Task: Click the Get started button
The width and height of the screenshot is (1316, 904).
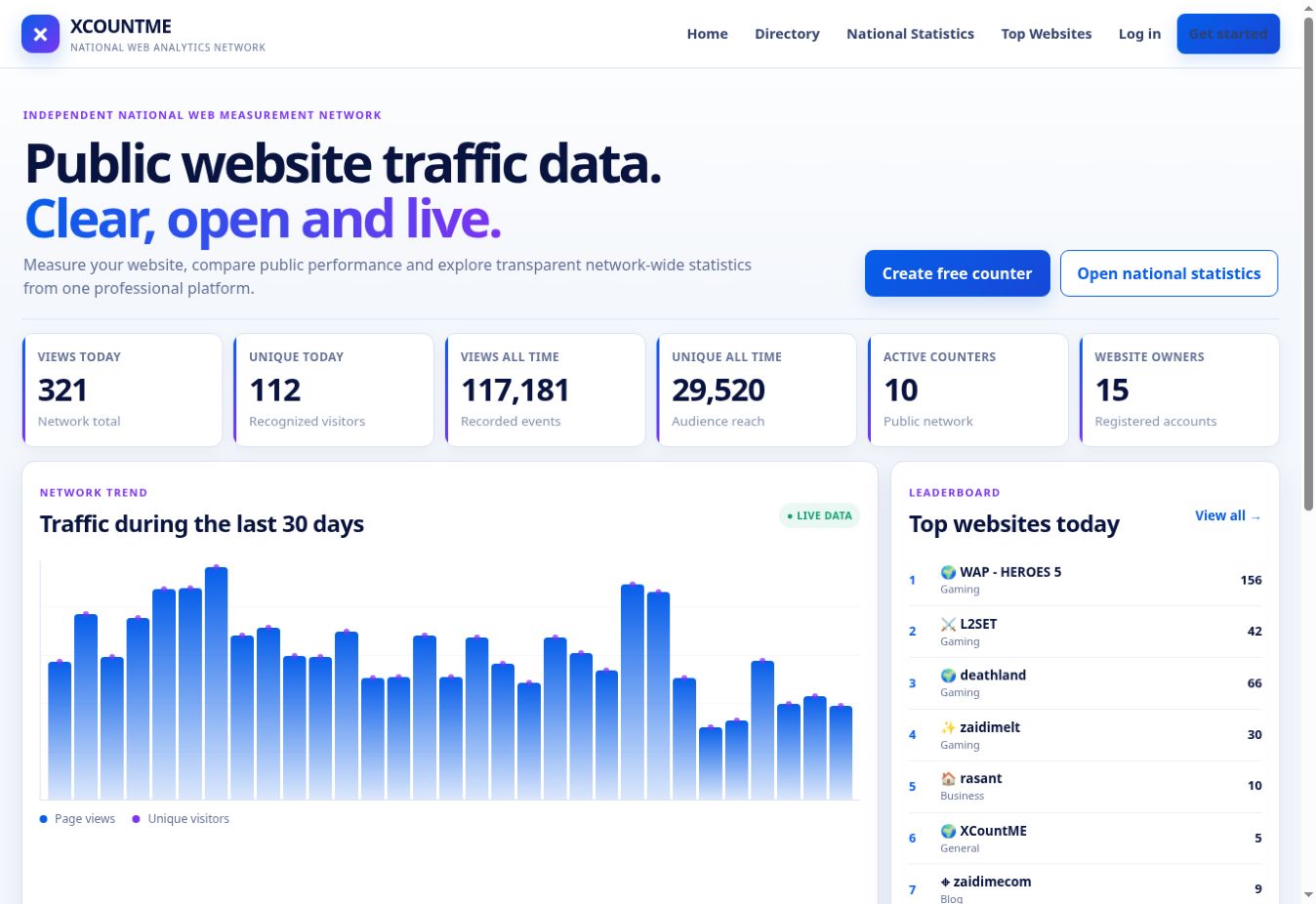Action: click(1228, 34)
